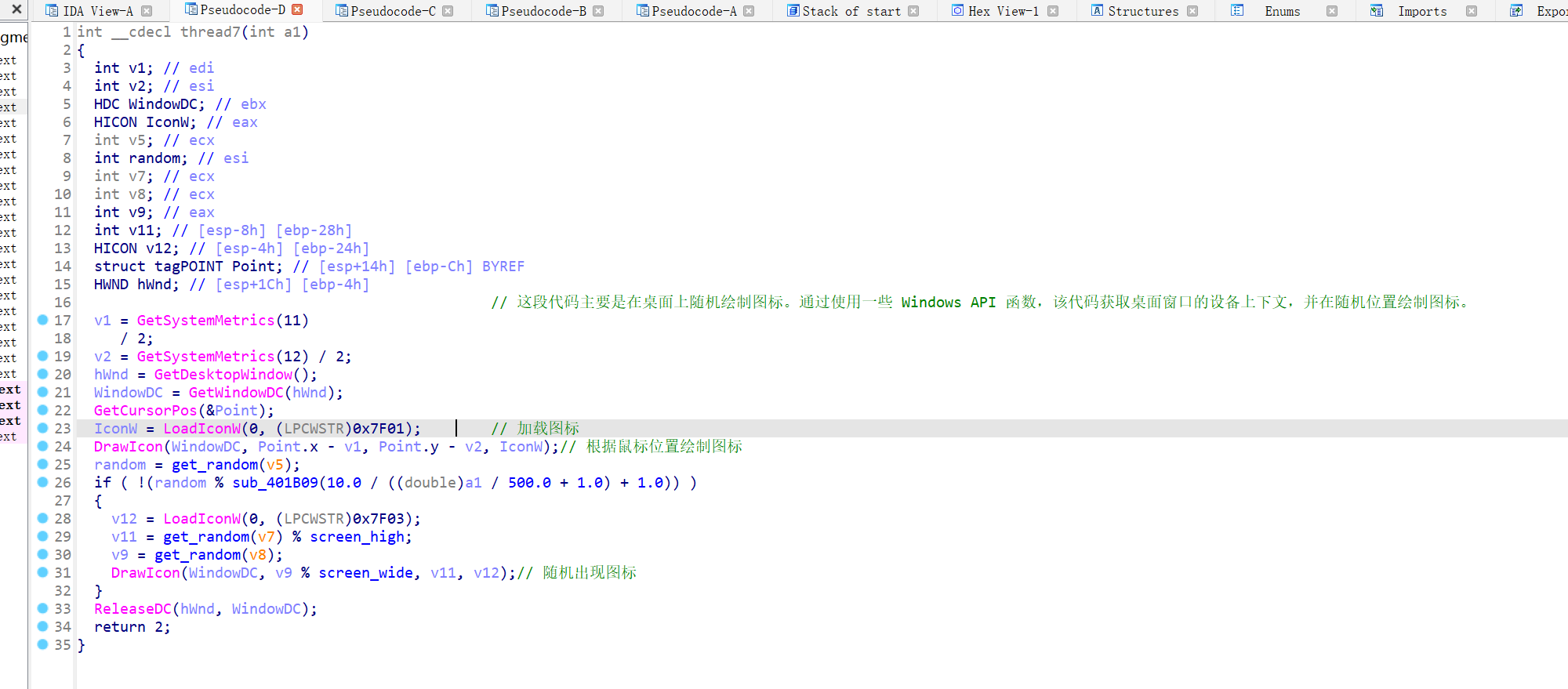Click the Pseudocode-C tab icon
The width and height of the screenshot is (1568, 689).
point(341,11)
